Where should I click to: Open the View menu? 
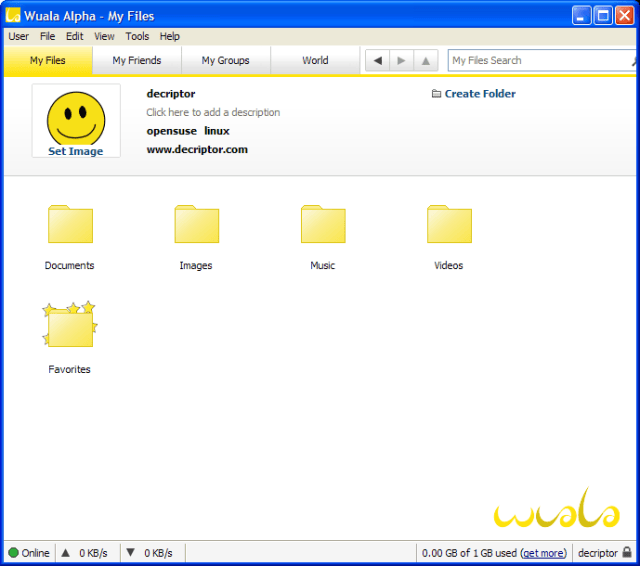coord(104,36)
